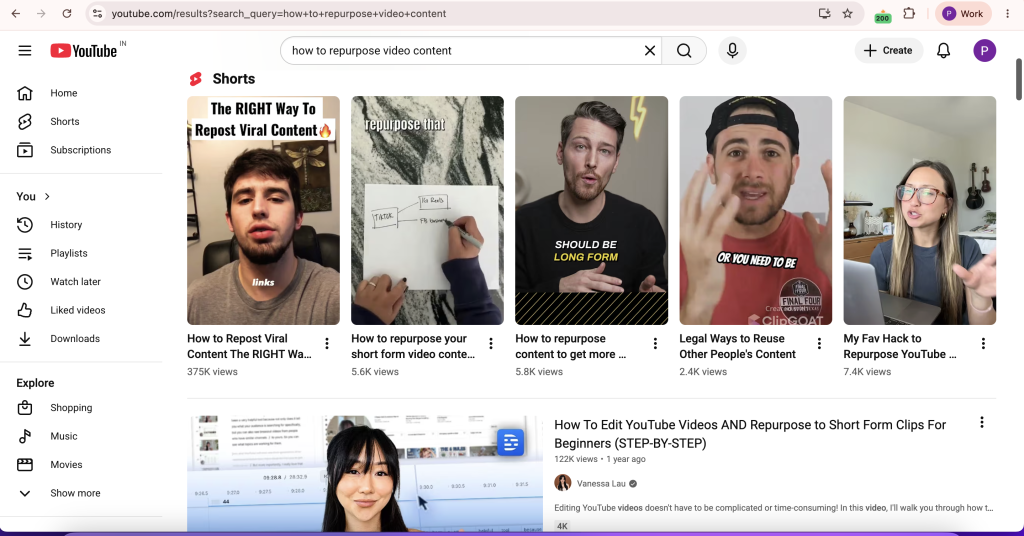Viewport: 1024px width, 536px height.
Task: Open notifications bell
Action: [x=943, y=50]
